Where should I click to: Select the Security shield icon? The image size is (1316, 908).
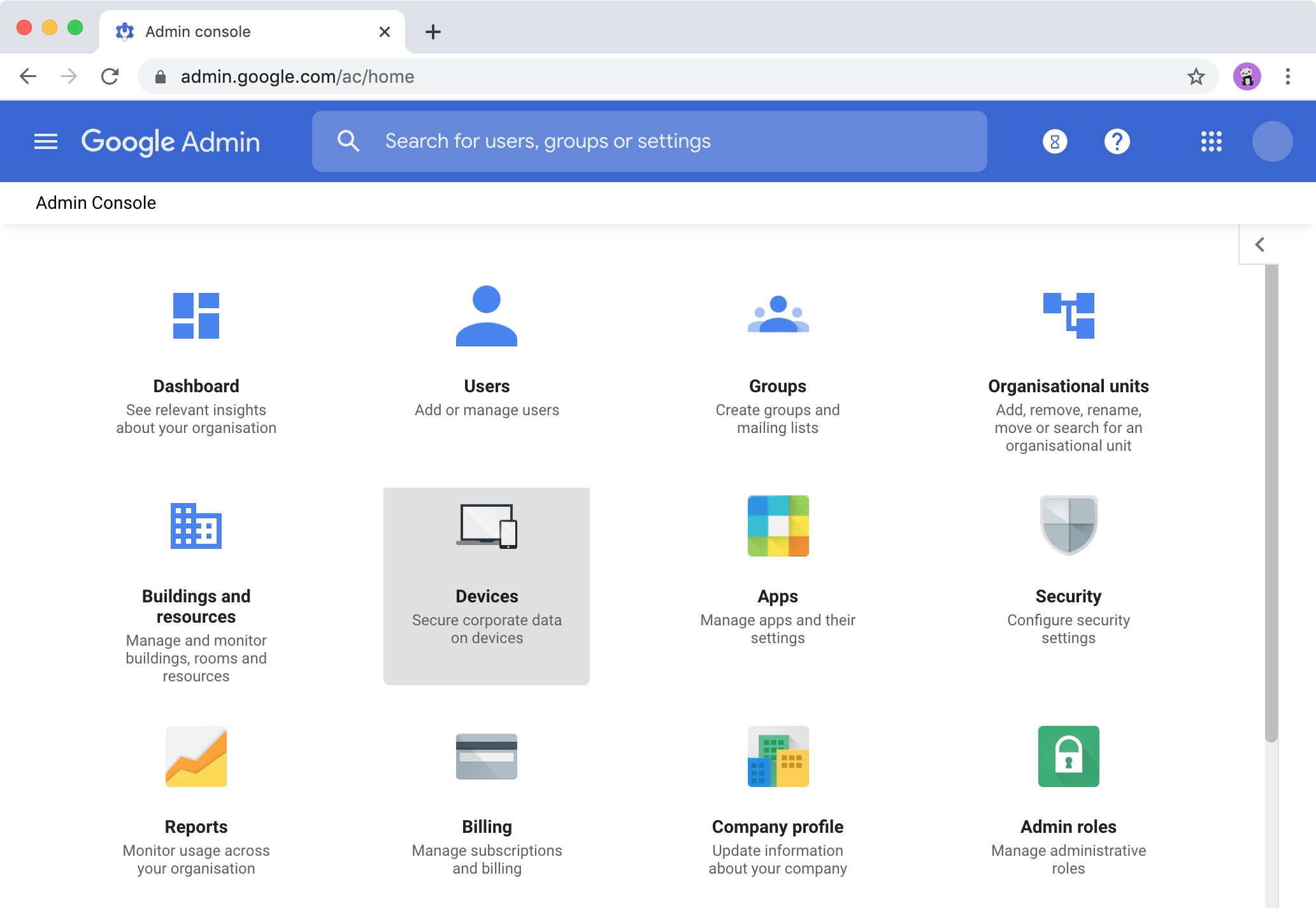[1068, 526]
